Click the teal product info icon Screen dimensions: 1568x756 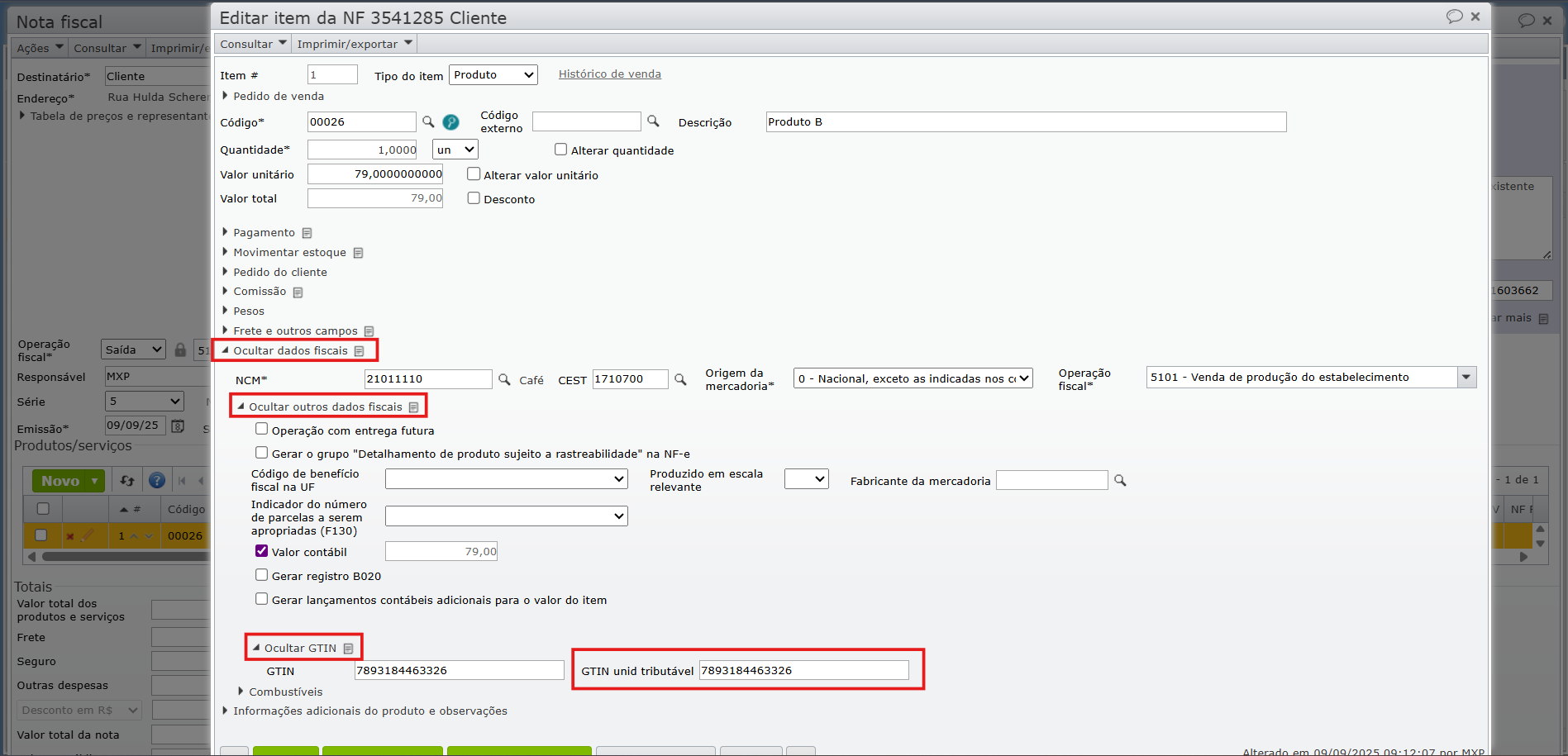[x=450, y=122]
